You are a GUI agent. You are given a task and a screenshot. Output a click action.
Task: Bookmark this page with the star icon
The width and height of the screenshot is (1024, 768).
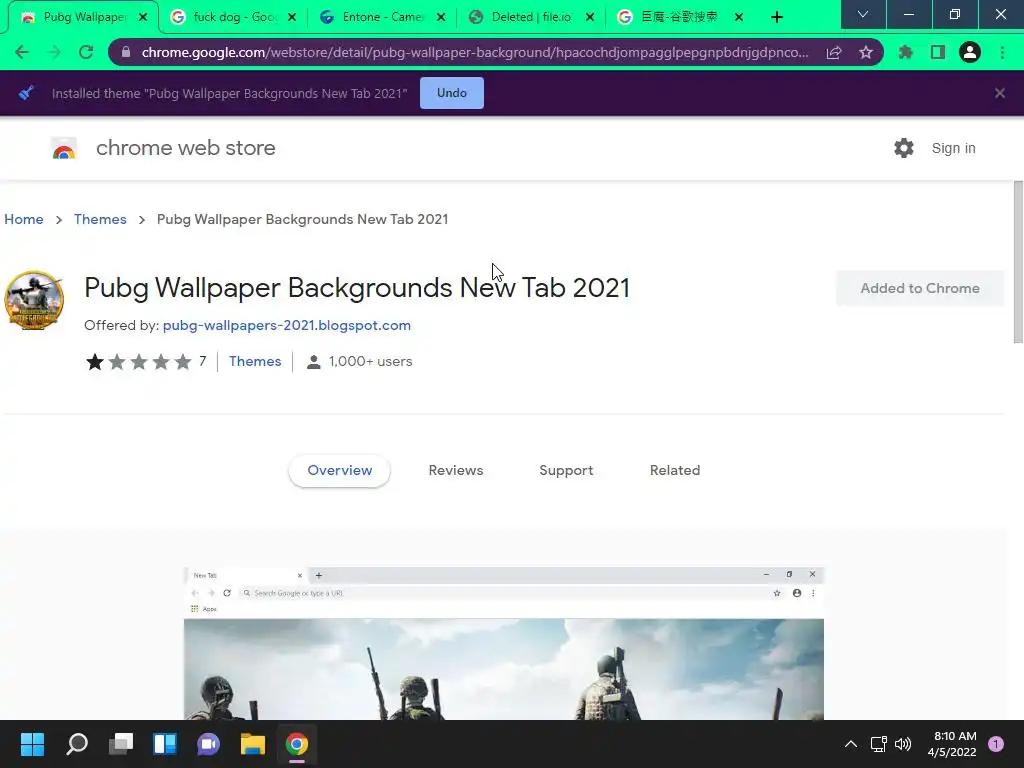pyautogui.click(x=866, y=52)
